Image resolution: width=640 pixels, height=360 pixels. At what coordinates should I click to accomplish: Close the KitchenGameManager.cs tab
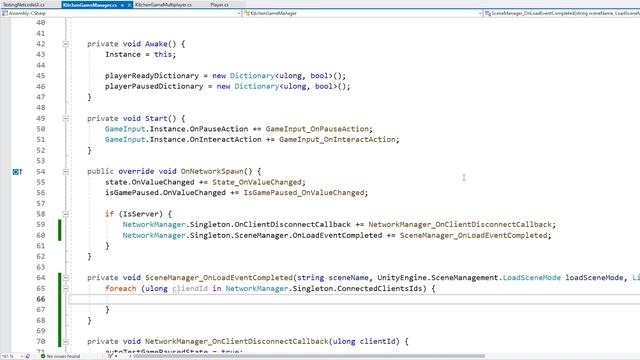(x=130, y=5)
